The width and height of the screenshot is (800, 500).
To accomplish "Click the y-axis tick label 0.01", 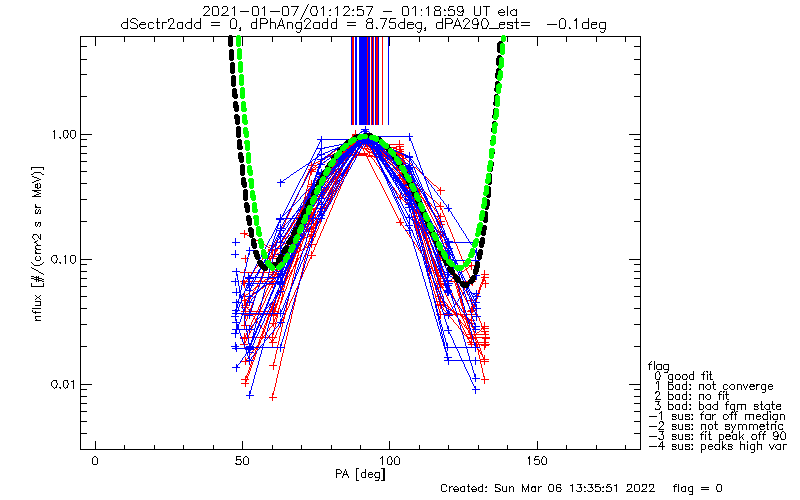I will [64, 385].
